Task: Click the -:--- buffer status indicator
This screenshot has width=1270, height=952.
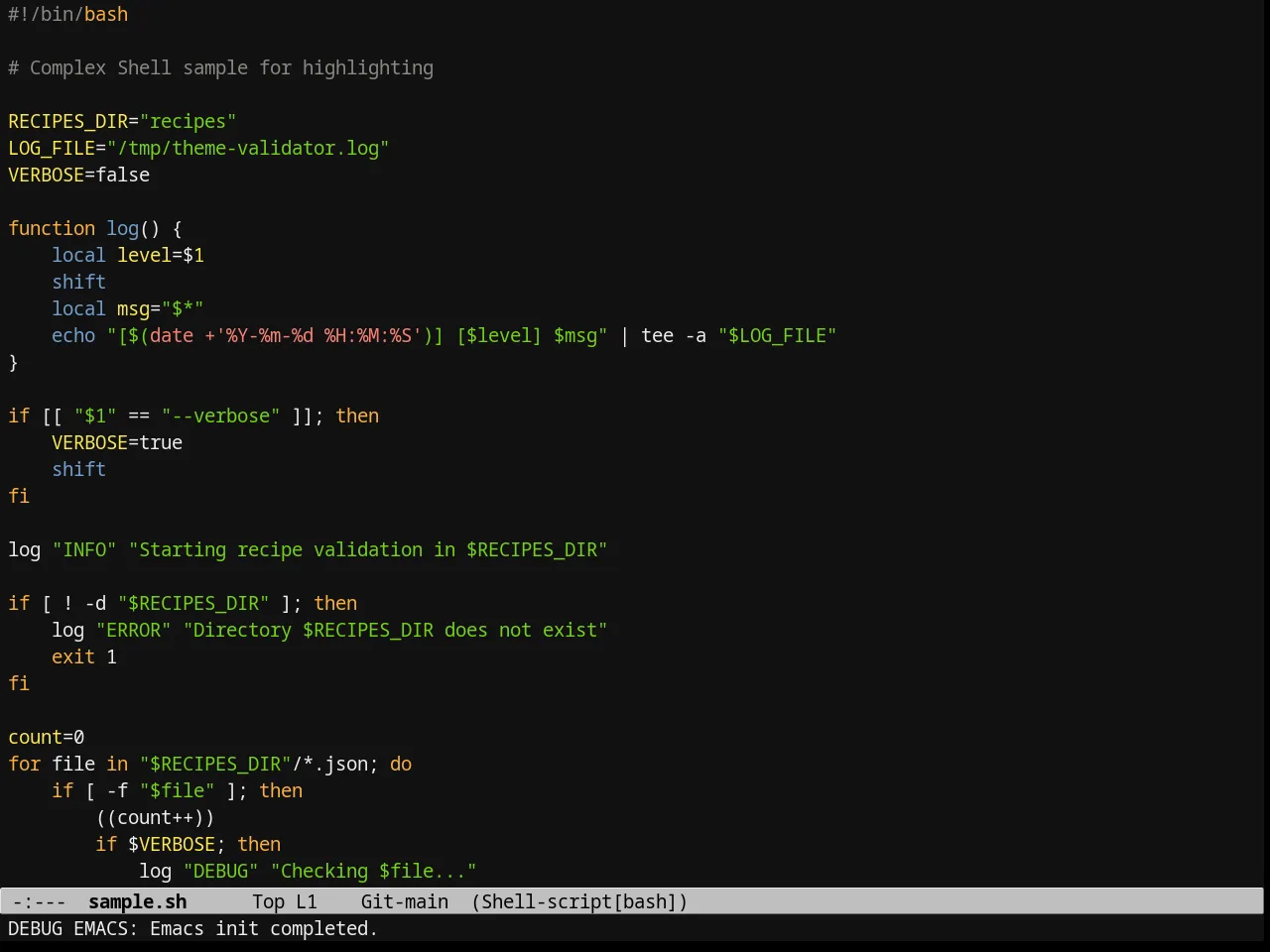Action: pos(40,901)
